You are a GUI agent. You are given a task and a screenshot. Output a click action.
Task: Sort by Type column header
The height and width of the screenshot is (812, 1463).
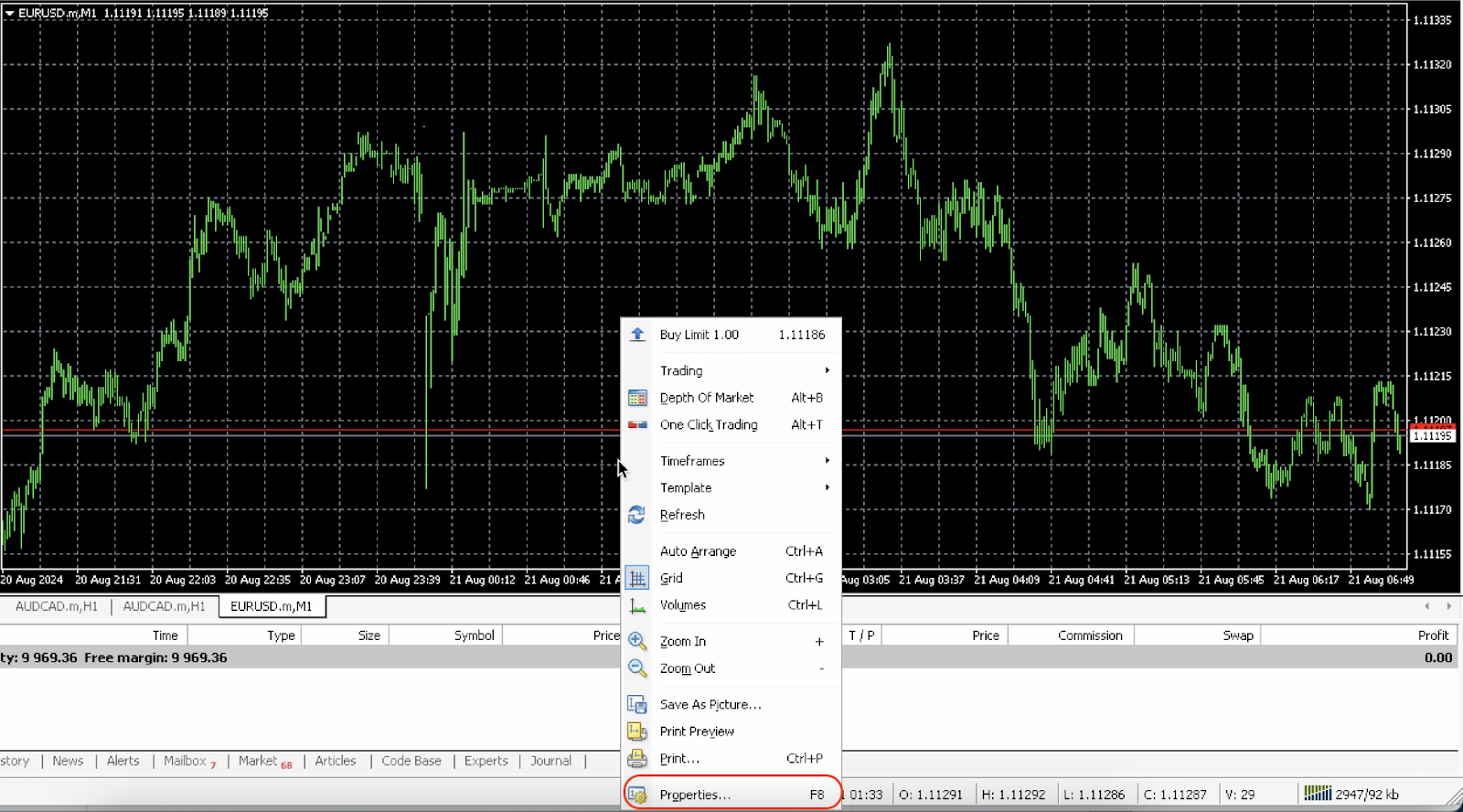pos(244,636)
